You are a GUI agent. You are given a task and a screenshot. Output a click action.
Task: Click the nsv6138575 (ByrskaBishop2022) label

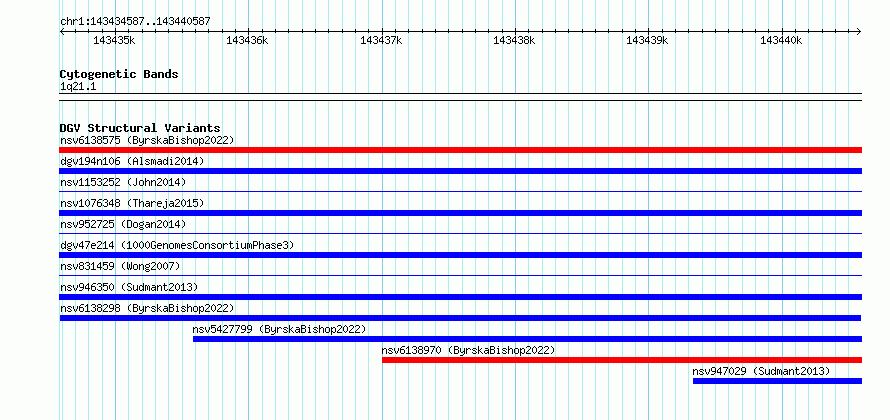click(x=147, y=140)
